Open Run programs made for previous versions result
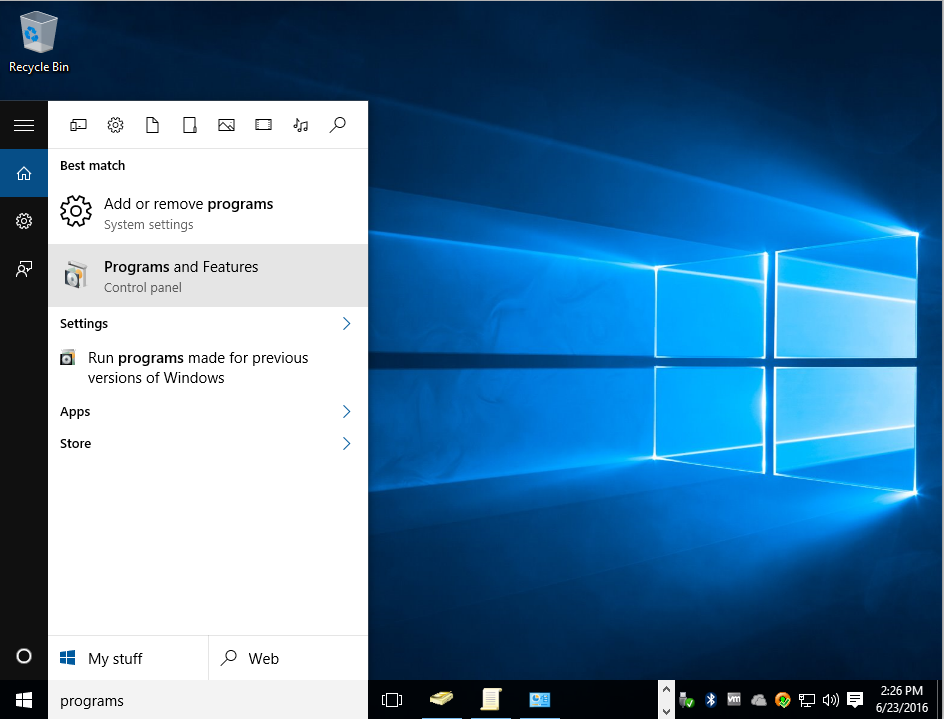The image size is (944, 719). [x=208, y=367]
